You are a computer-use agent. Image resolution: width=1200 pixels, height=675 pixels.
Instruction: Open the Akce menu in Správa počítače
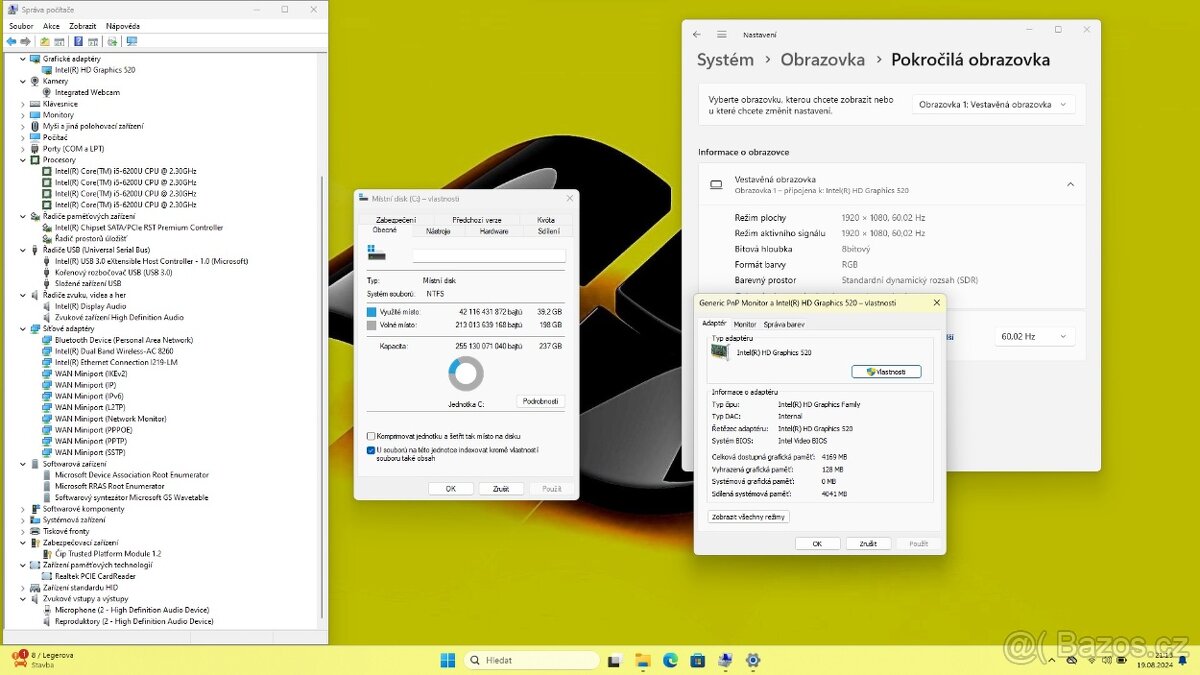point(51,25)
